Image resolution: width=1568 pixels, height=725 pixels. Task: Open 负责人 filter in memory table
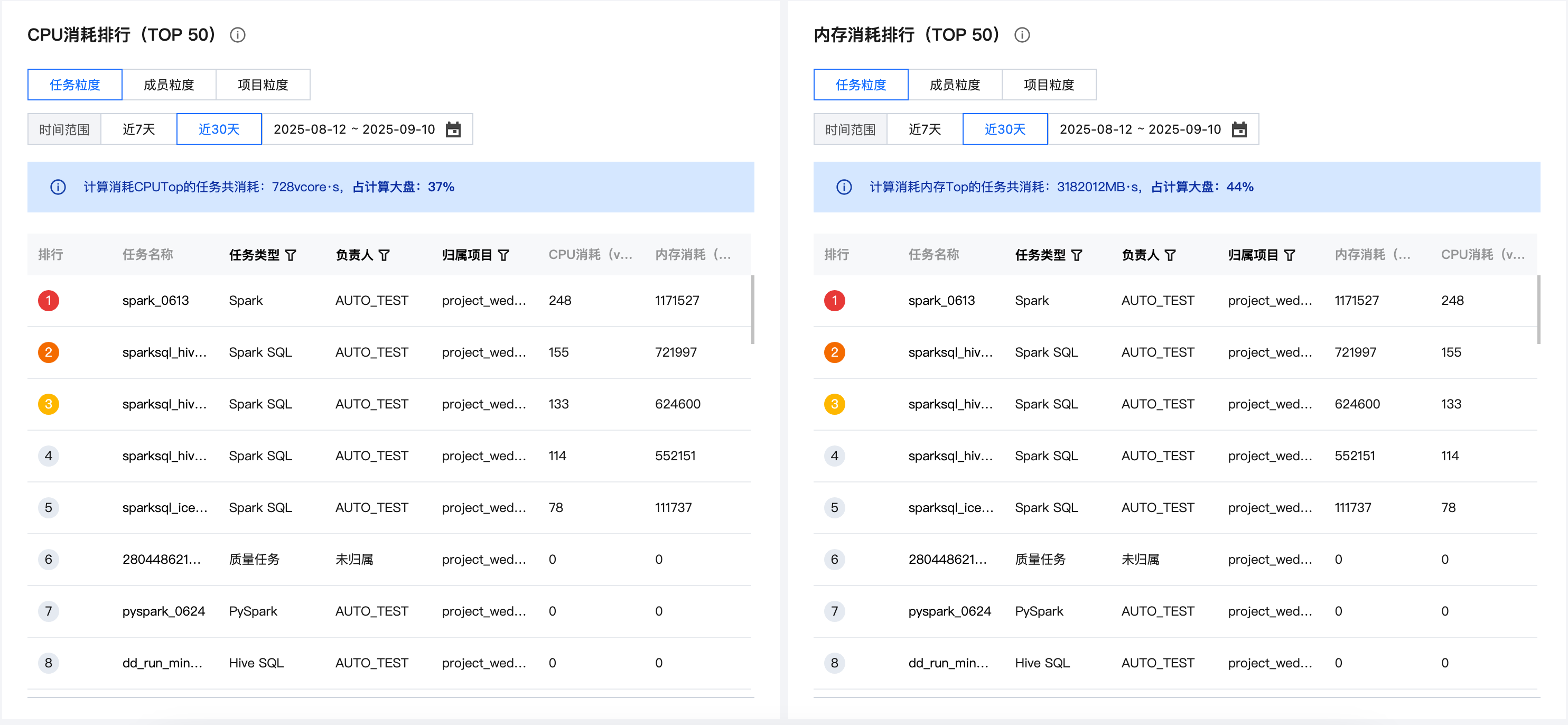coord(1170,255)
